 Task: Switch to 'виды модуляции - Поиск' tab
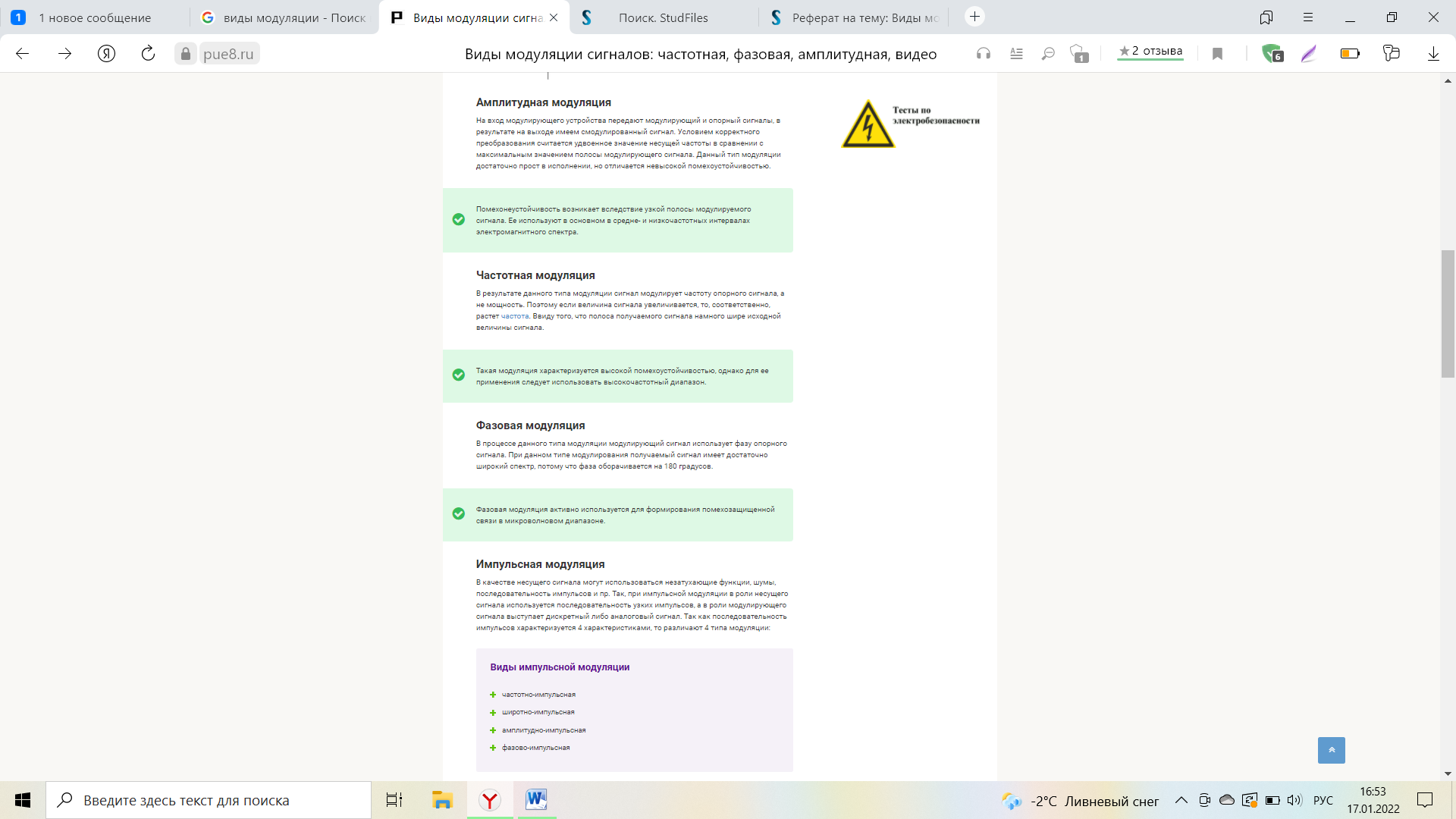(x=284, y=17)
